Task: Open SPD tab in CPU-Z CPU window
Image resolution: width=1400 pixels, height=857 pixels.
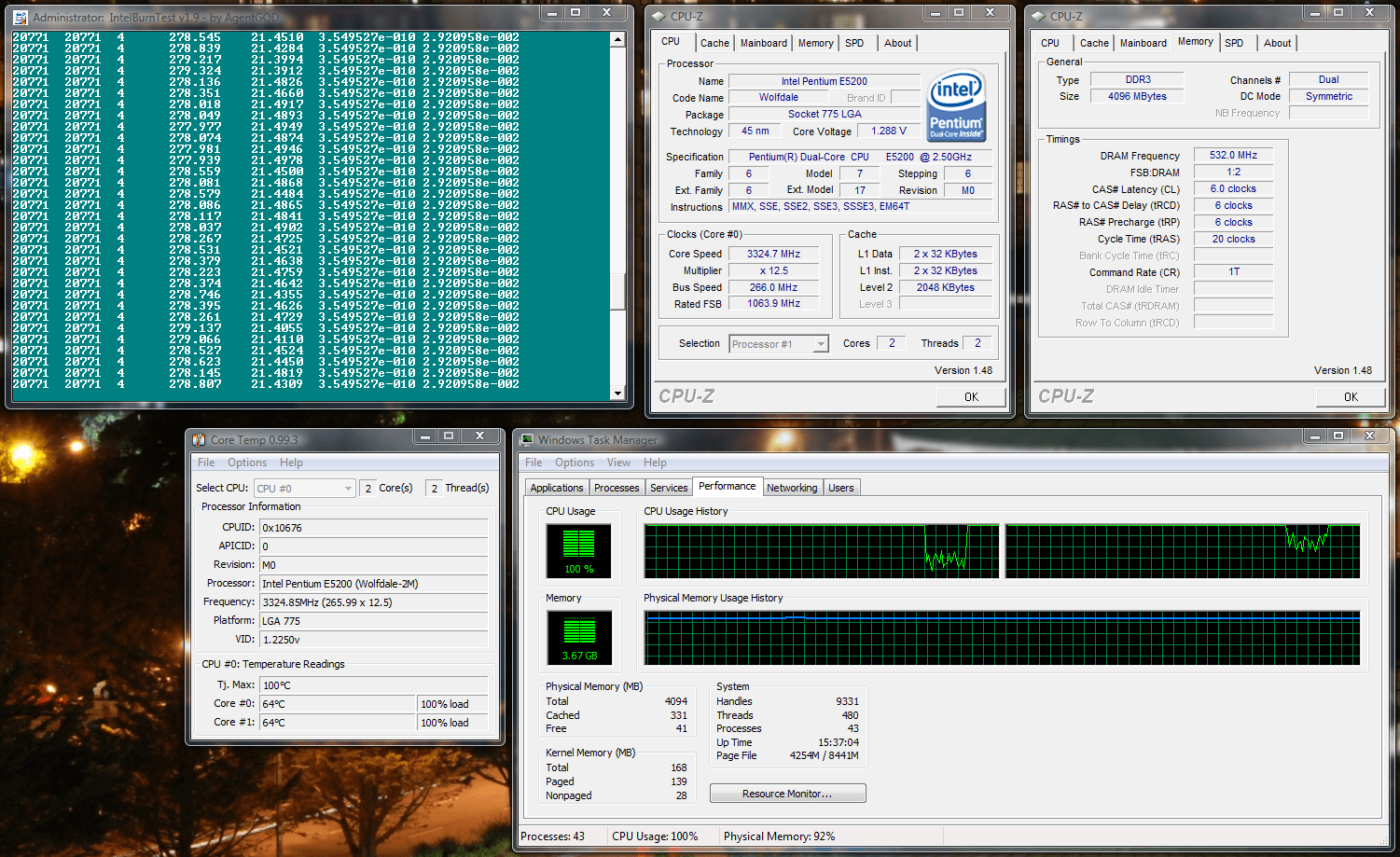Action: pyautogui.click(x=854, y=43)
